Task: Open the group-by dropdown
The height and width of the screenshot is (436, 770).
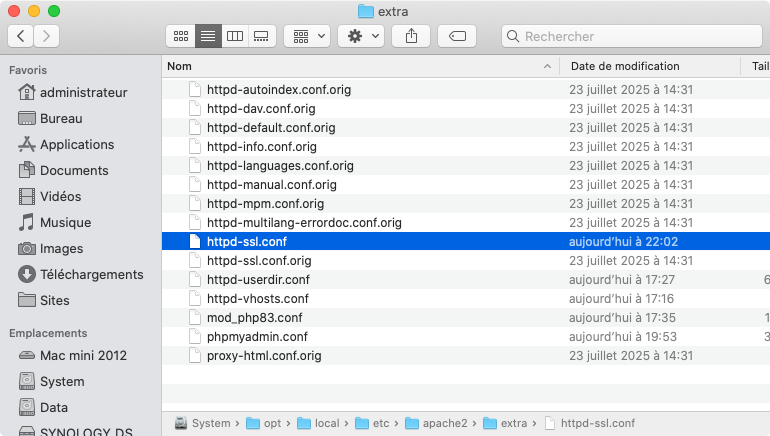Action: 306,36
